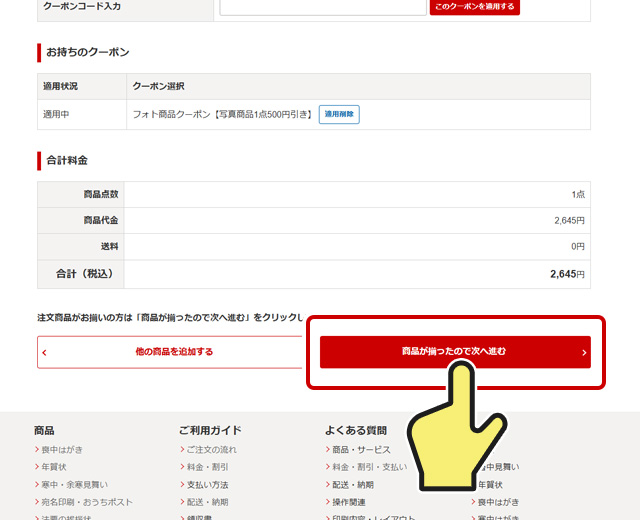Open the 配送・納期 link under ご利用ガイド
640x520 pixels.
(207, 502)
